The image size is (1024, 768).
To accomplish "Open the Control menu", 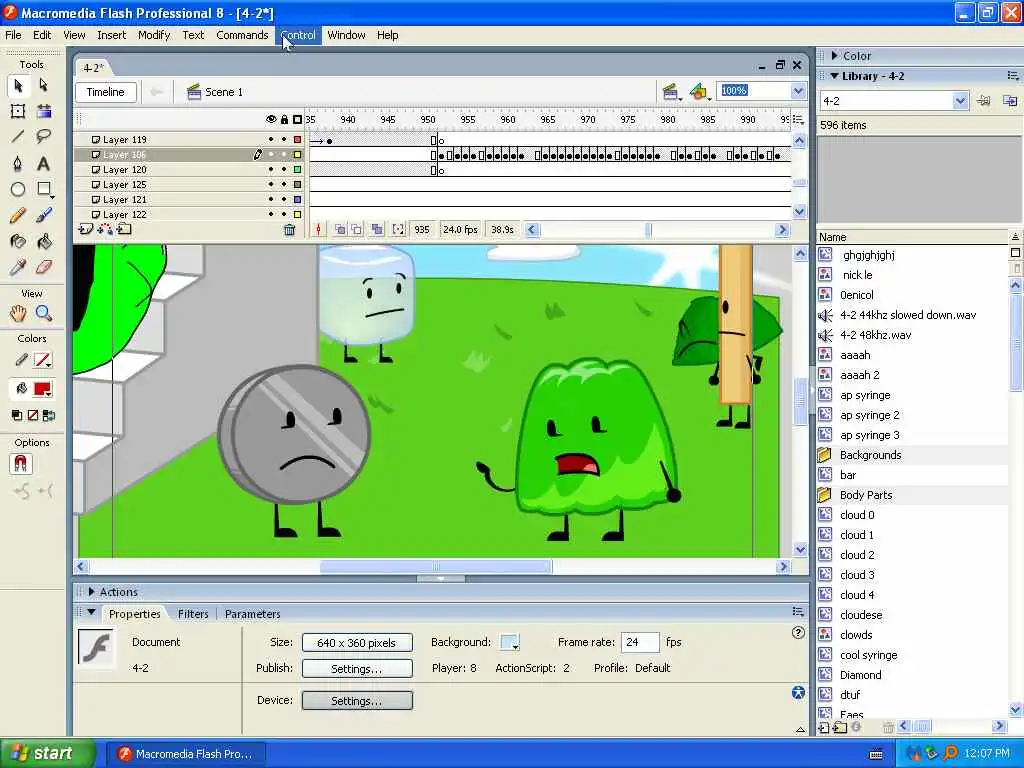I will 298,35.
